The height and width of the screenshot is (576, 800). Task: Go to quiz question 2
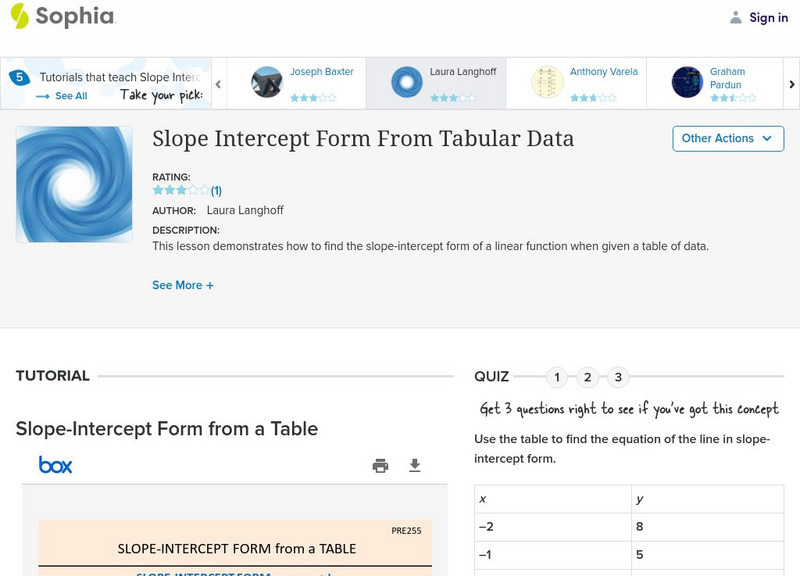588,377
